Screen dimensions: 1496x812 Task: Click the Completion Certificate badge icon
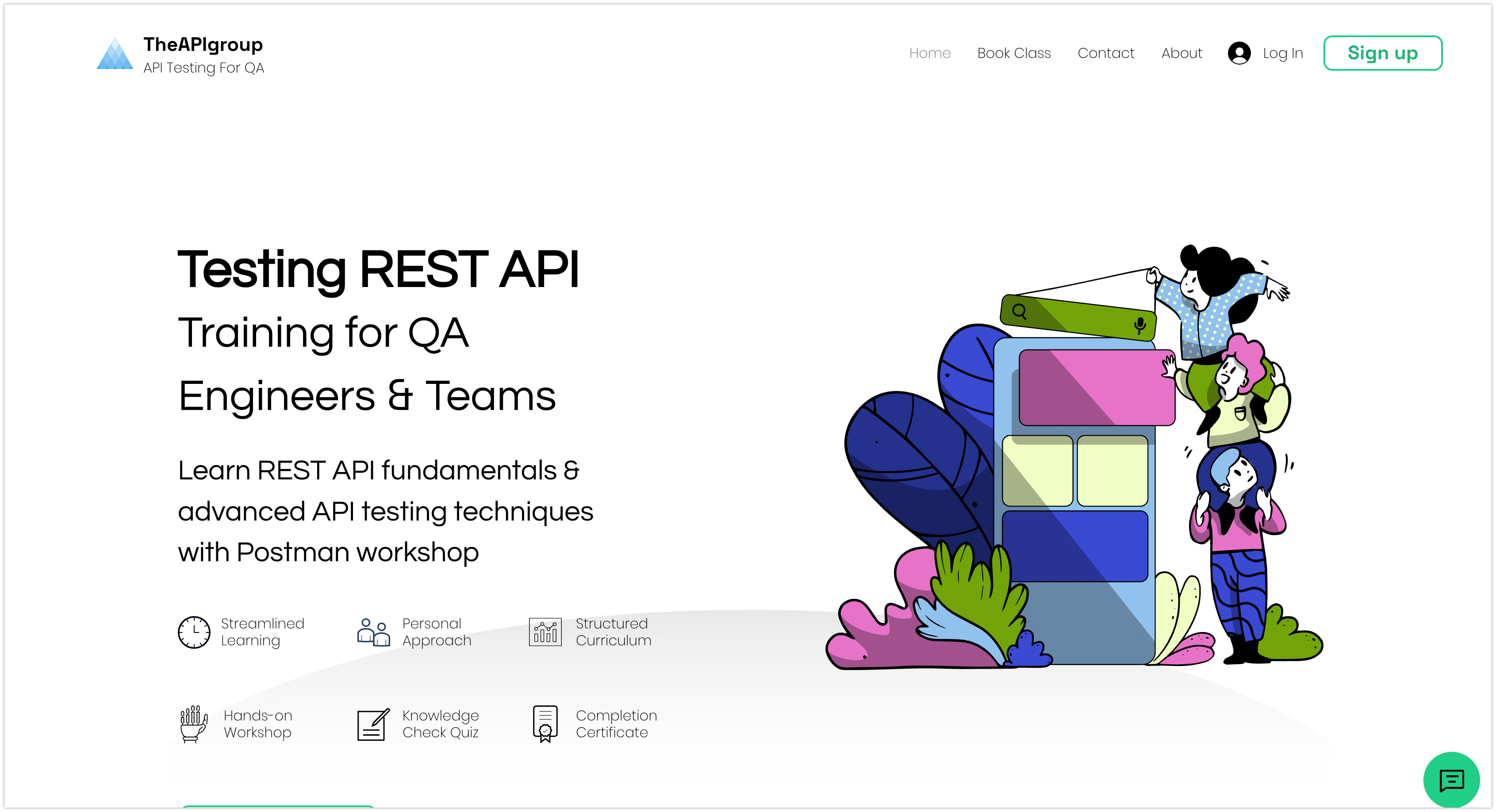545,724
